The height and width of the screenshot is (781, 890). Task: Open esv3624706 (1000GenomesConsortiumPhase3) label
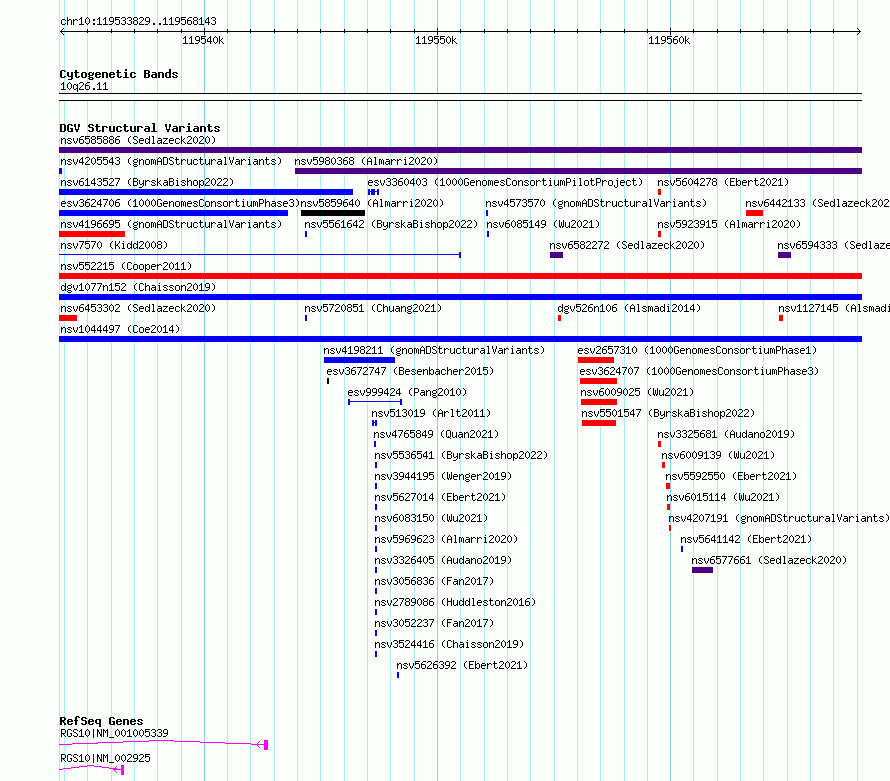pos(180,203)
